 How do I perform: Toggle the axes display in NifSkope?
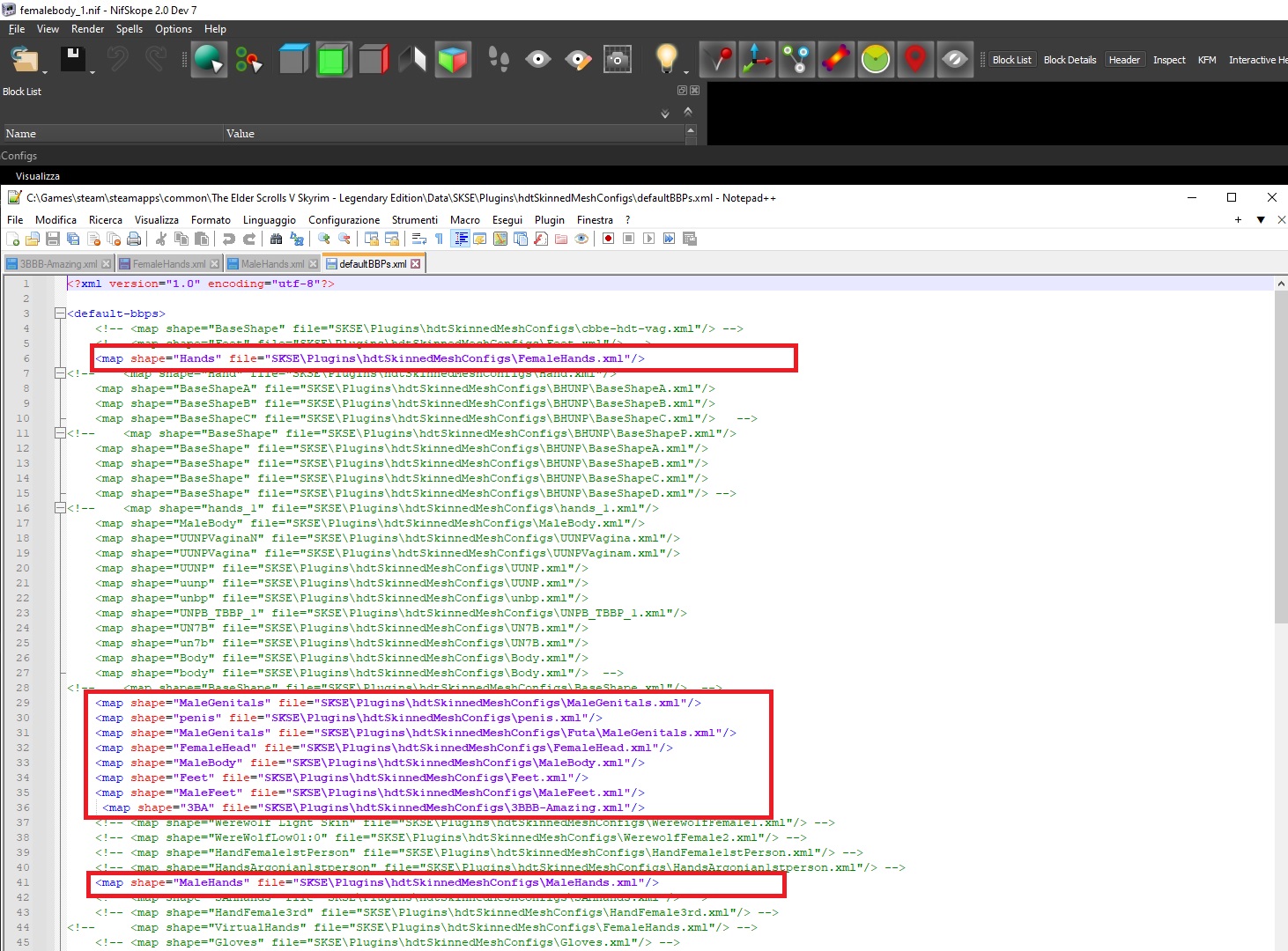pyautogui.click(x=757, y=60)
